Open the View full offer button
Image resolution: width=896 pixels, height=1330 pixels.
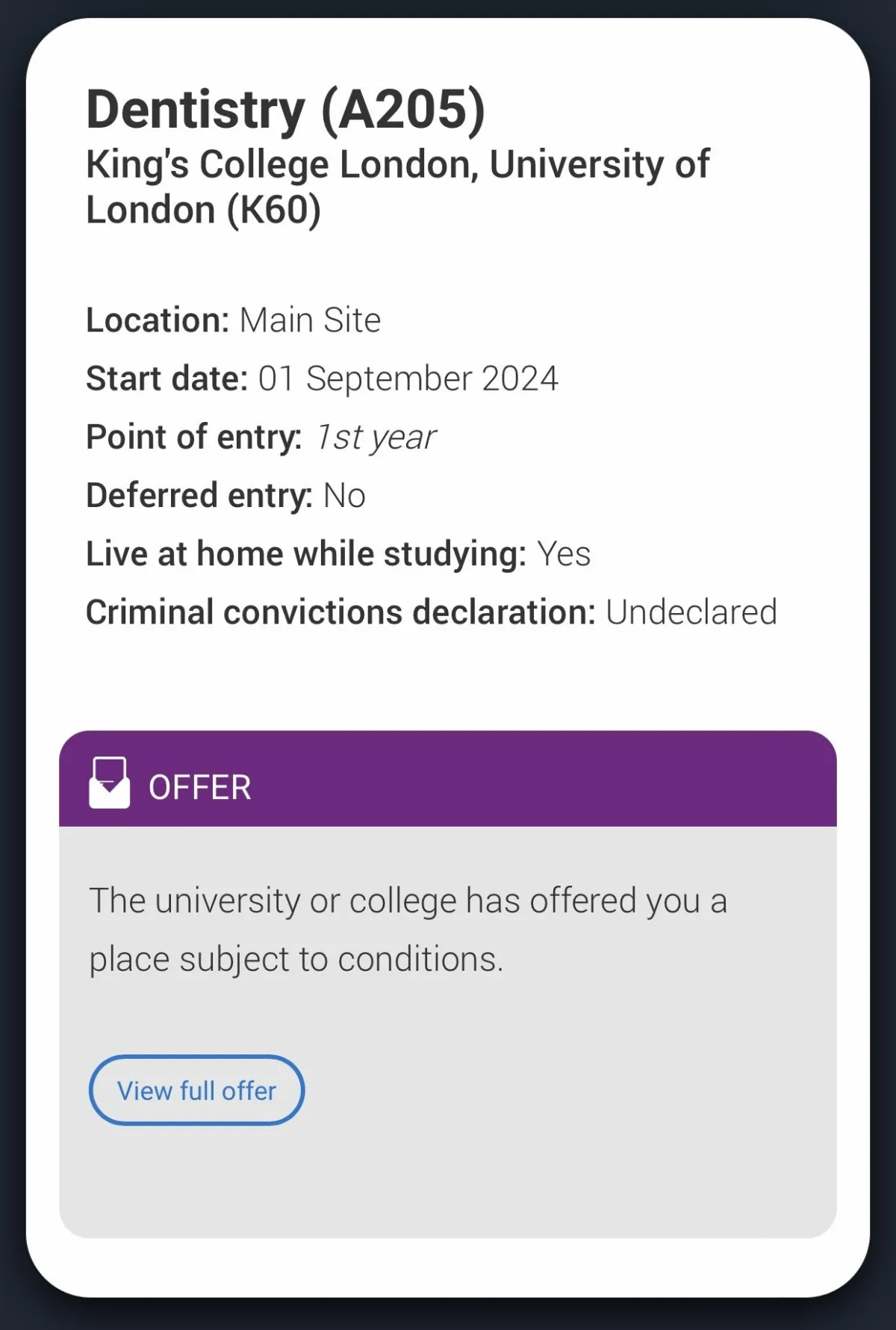[196, 1090]
